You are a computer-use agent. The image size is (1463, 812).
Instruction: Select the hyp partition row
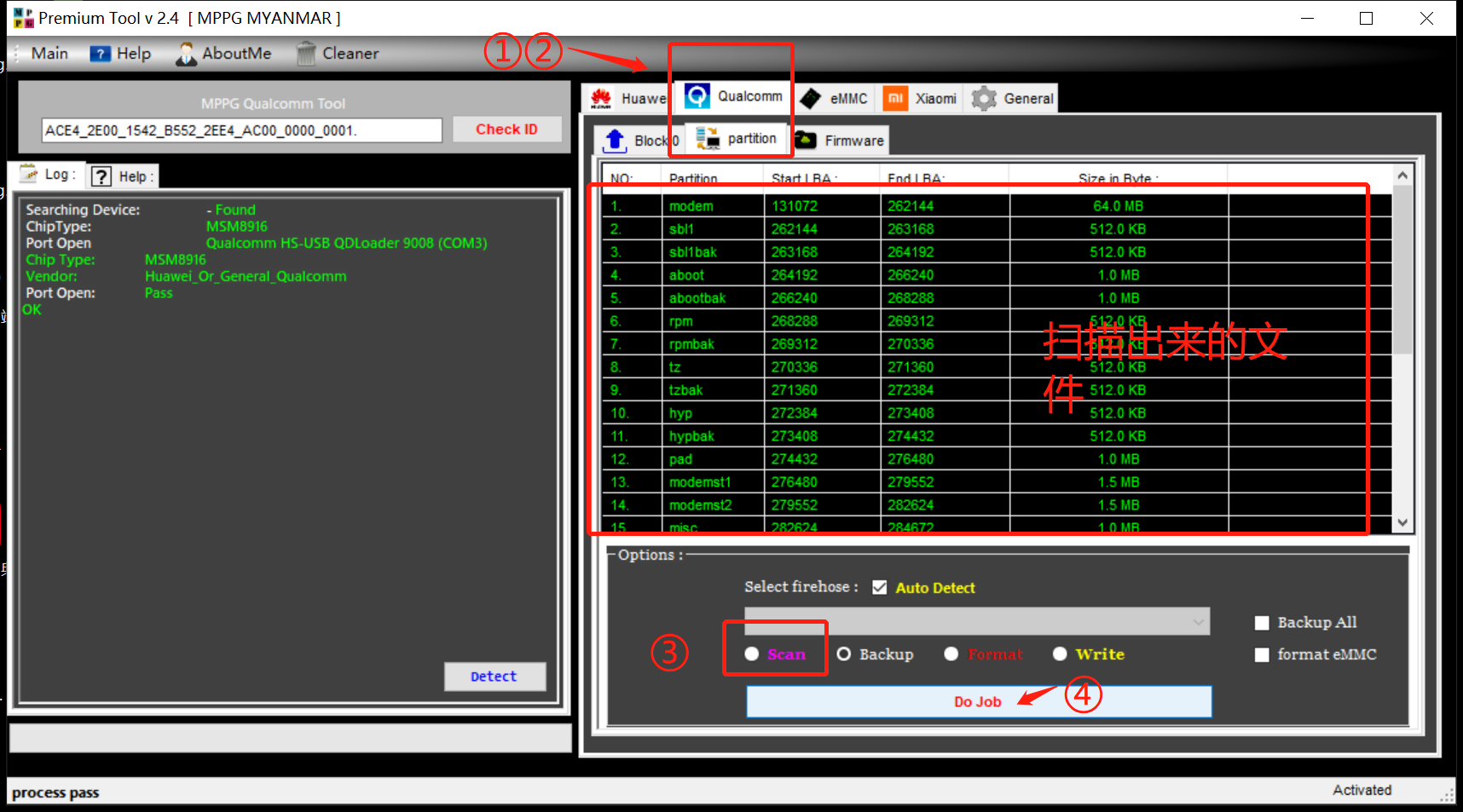997,413
